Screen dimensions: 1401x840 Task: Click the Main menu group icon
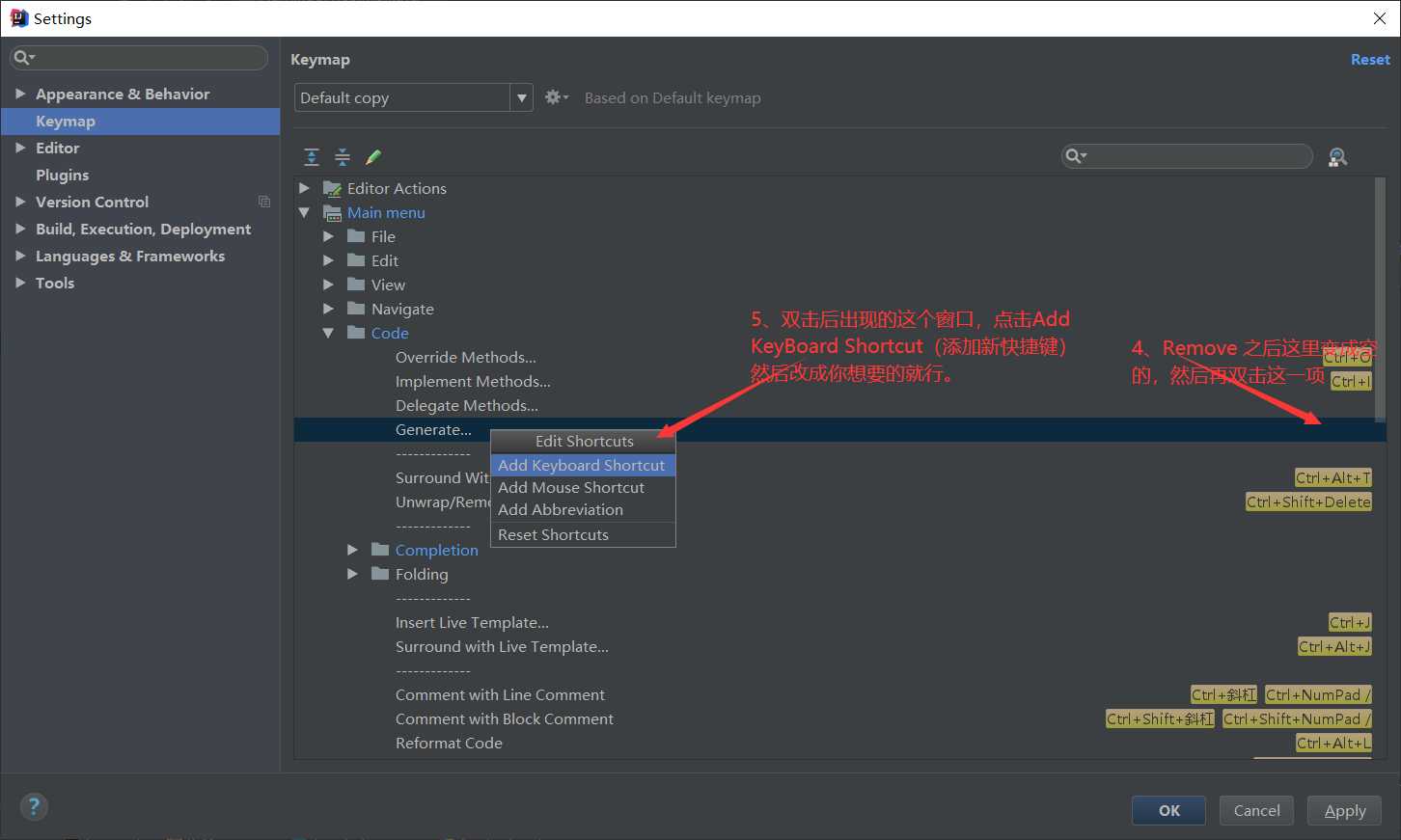[332, 212]
